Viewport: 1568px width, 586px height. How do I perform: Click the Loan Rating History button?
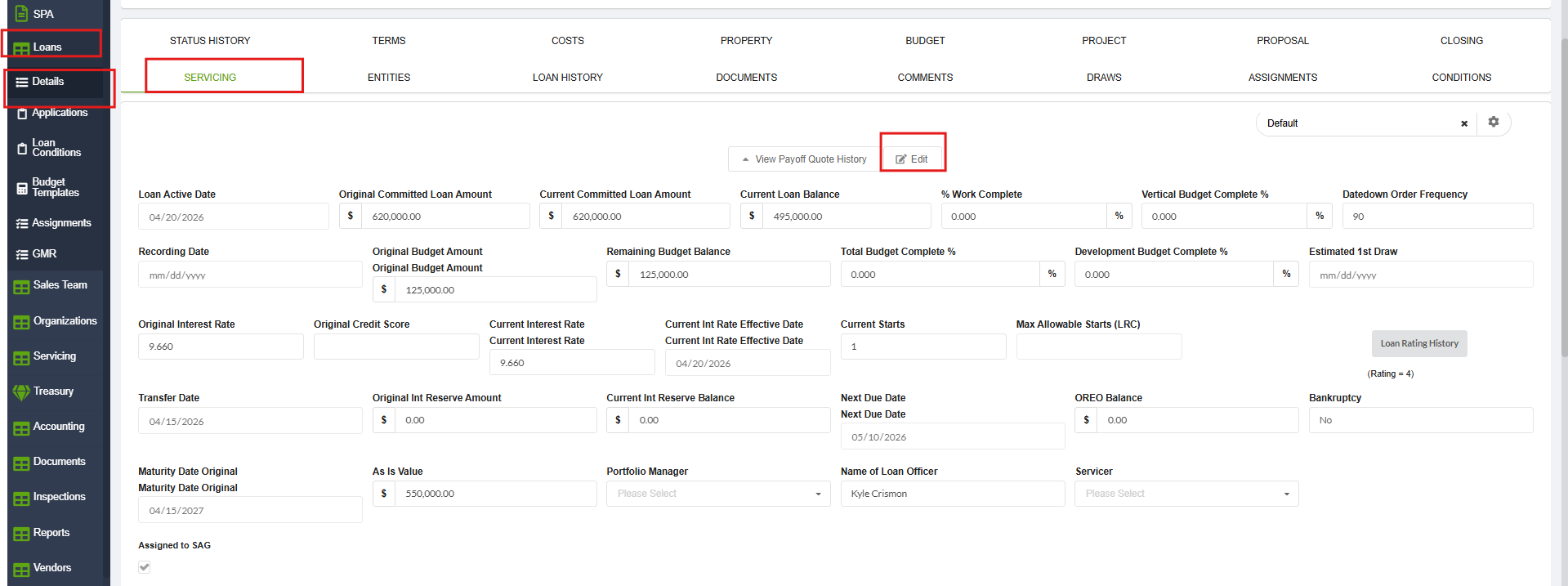[1419, 343]
